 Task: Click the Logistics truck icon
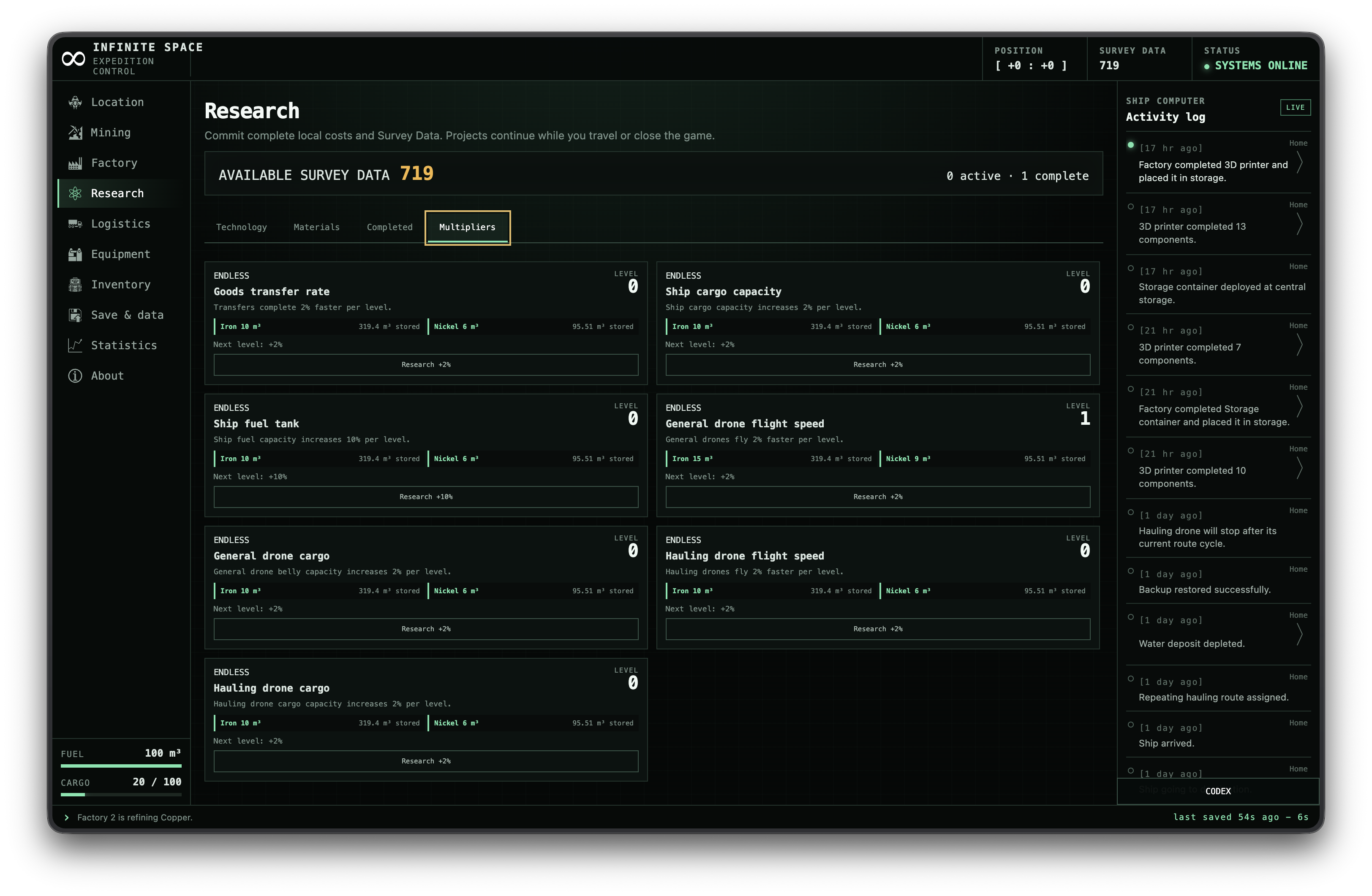(75, 223)
